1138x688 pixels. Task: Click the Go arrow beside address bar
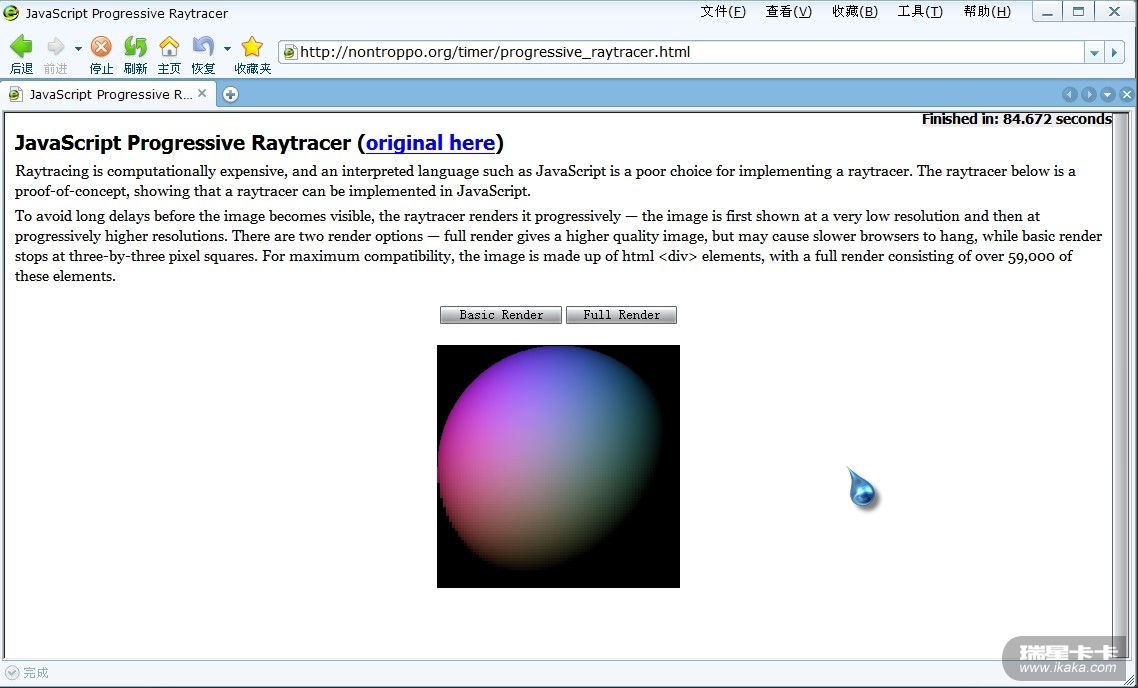[1115, 52]
